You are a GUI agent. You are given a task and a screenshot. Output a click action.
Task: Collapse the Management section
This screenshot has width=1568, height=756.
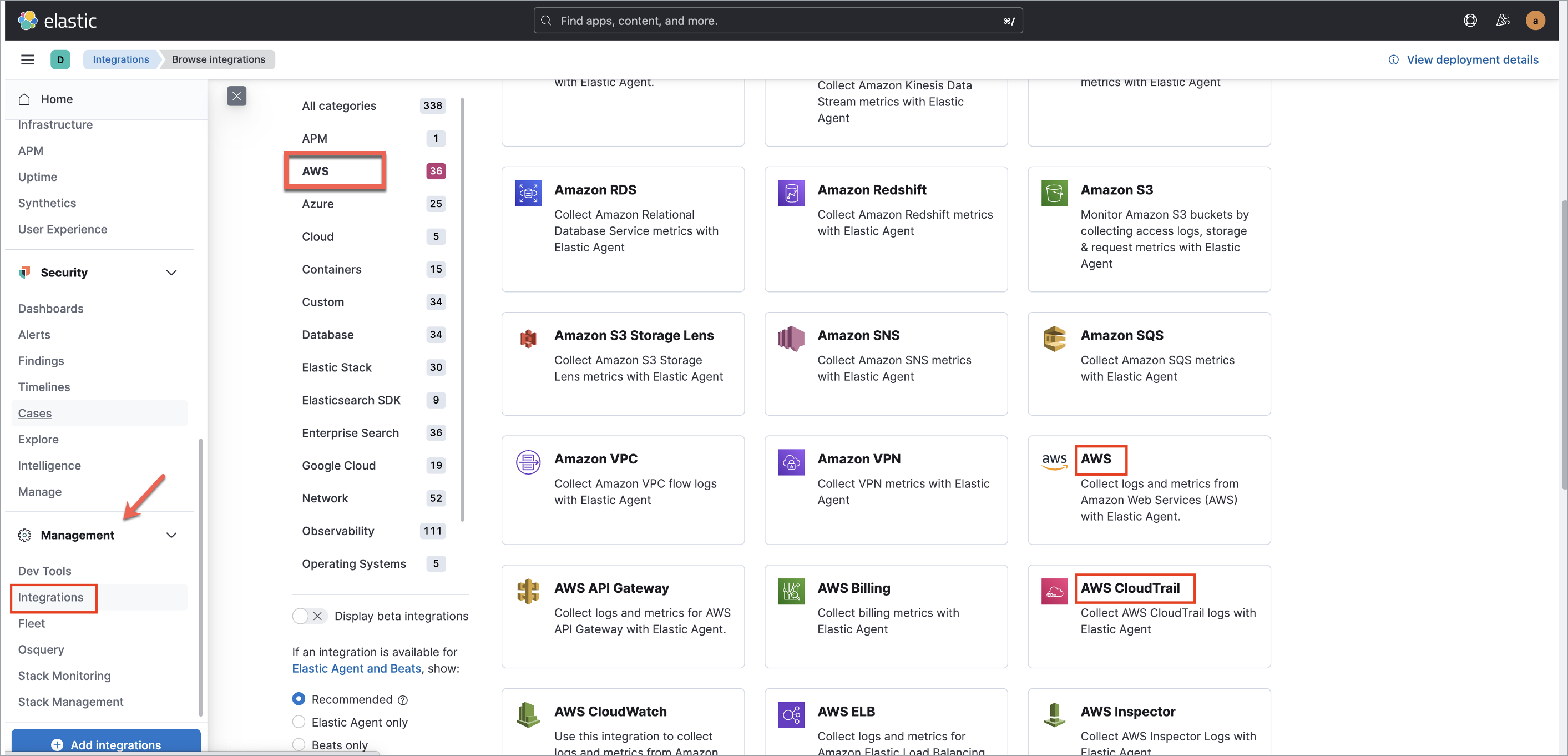pyautogui.click(x=171, y=535)
